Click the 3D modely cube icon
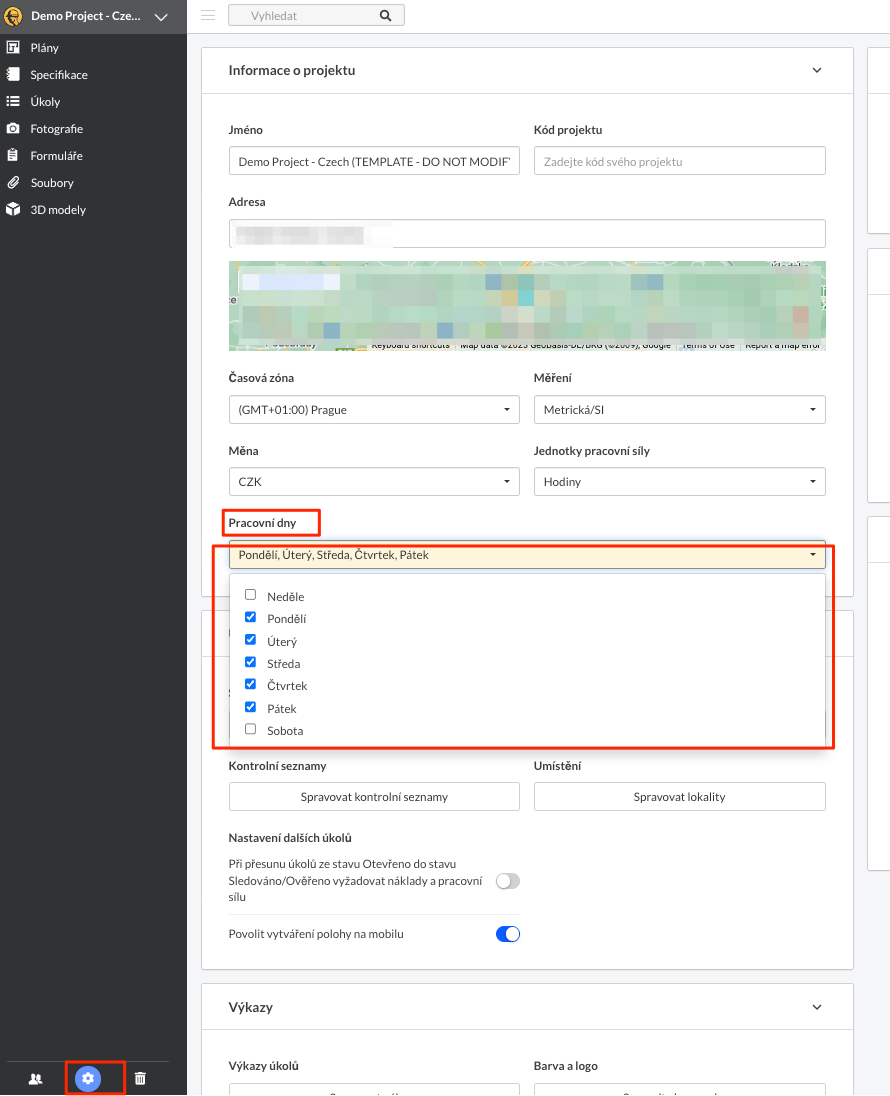Image resolution: width=890 pixels, height=1096 pixels. [x=13, y=209]
